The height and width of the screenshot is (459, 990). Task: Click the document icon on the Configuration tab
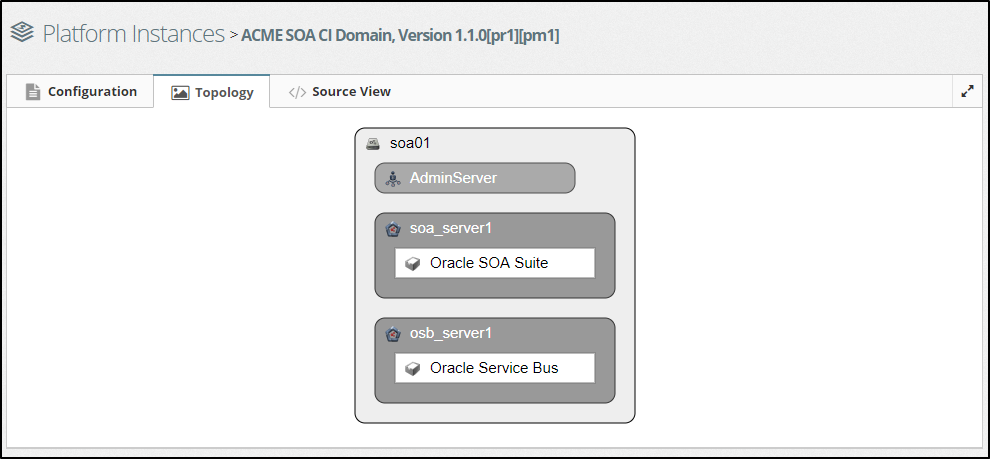(33, 91)
